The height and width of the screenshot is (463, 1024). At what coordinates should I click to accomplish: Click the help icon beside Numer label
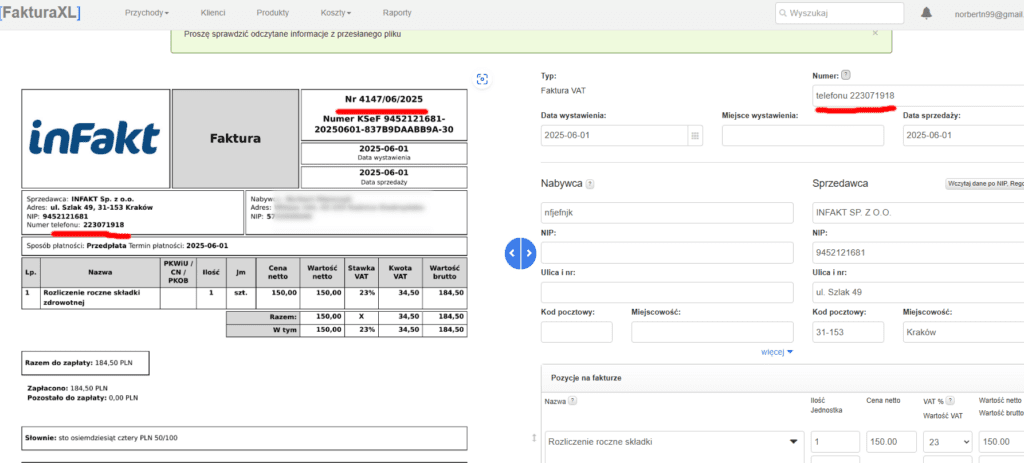(846, 75)
